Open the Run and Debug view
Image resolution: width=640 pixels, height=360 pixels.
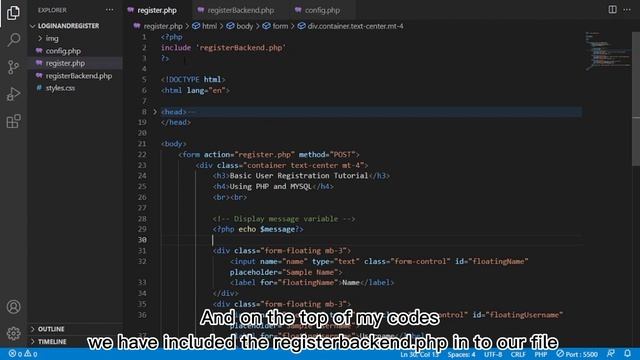pos(13,94)
